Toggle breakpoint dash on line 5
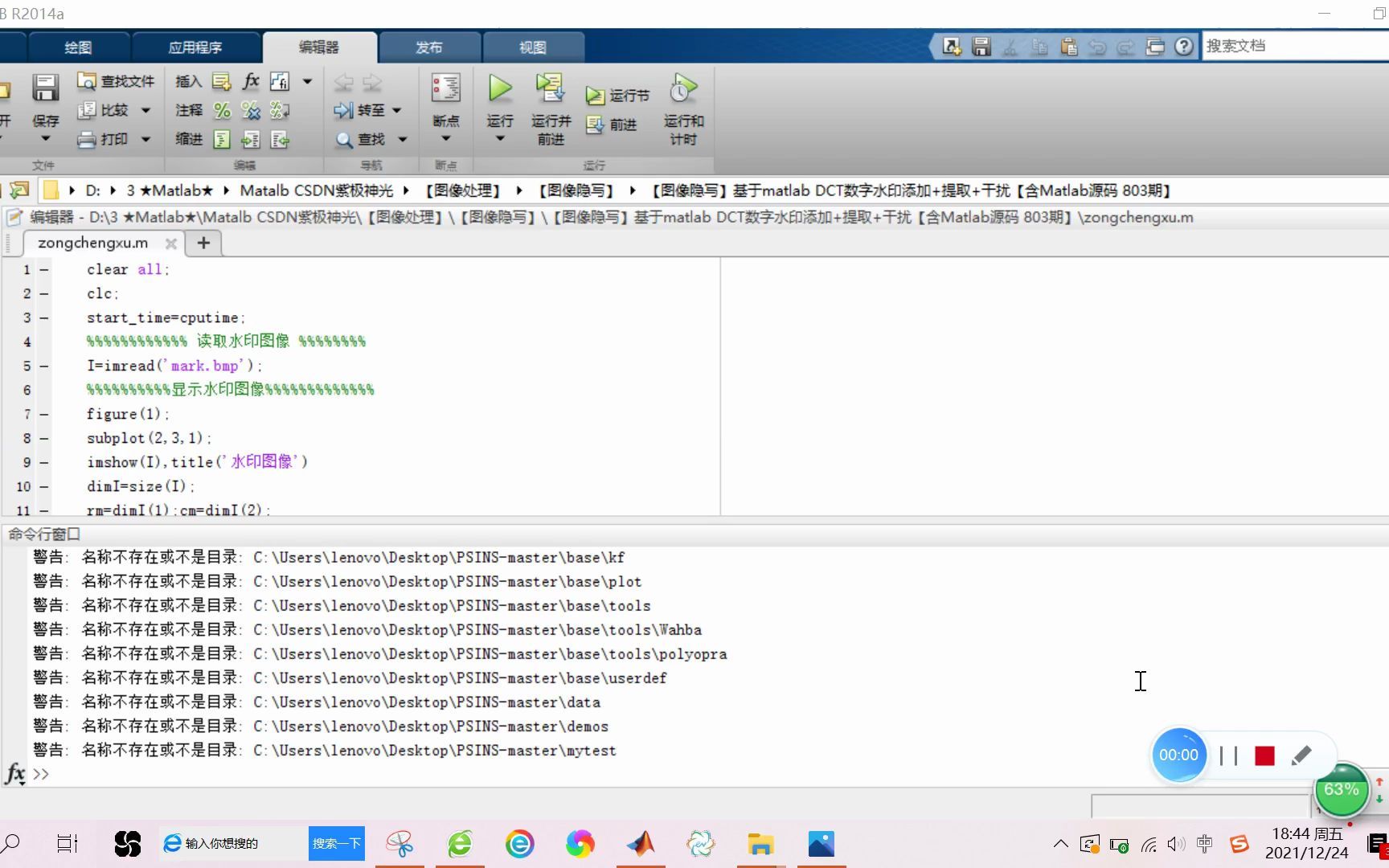This screenshot has height=868, width=1389. [44, 366]
